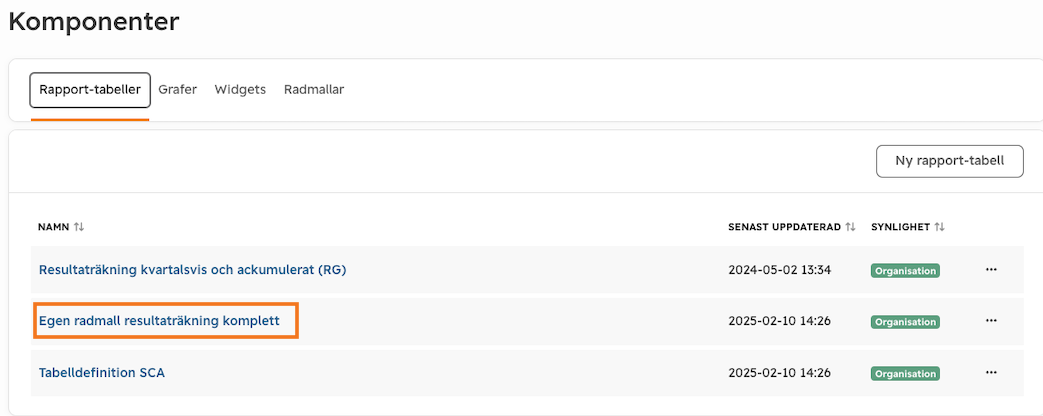Select the Rapport-tabeller tab
The width and height of the screenshot is (1043, 416).
(x=90, y=90)
